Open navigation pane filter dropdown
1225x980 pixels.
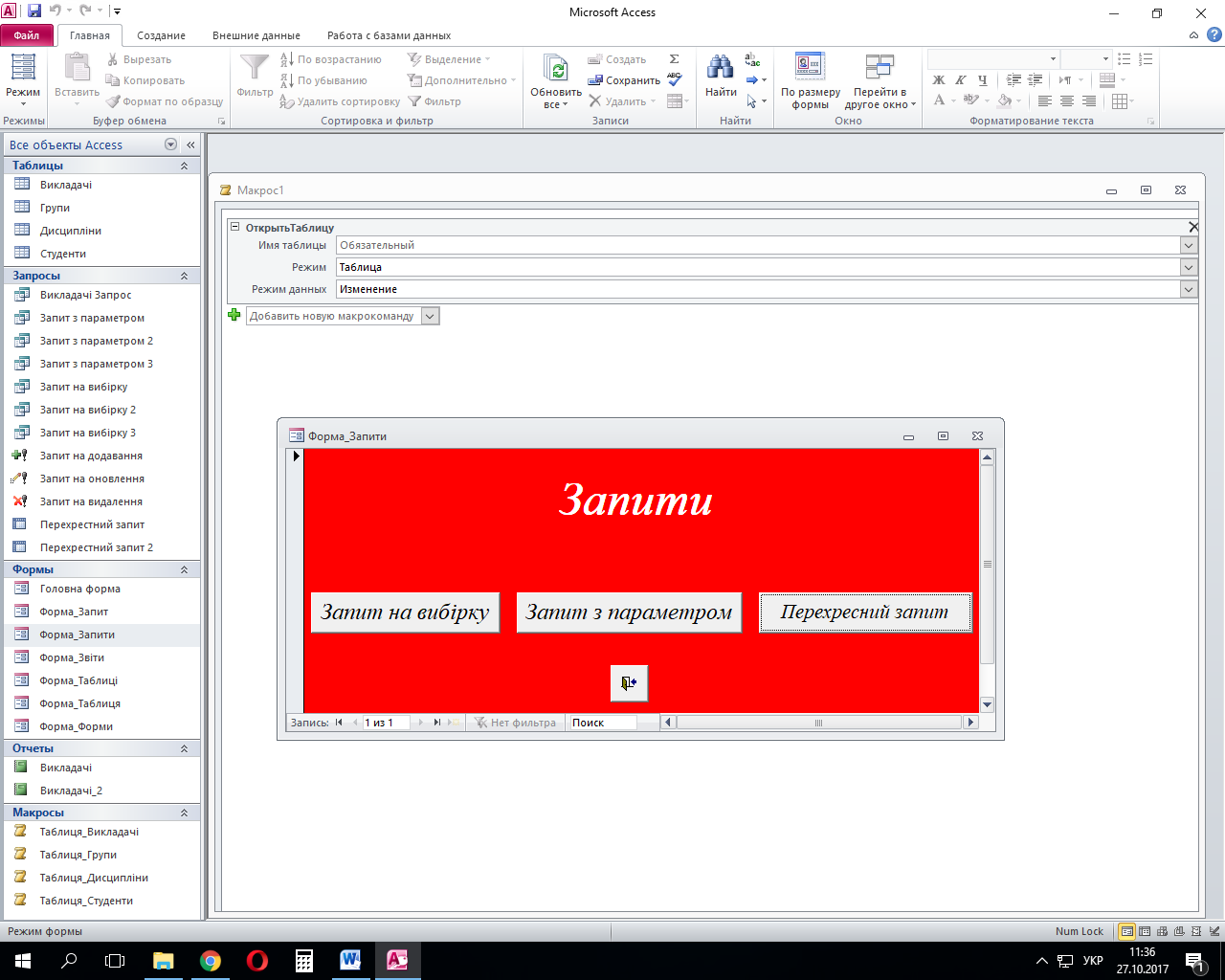click(170, 145)
